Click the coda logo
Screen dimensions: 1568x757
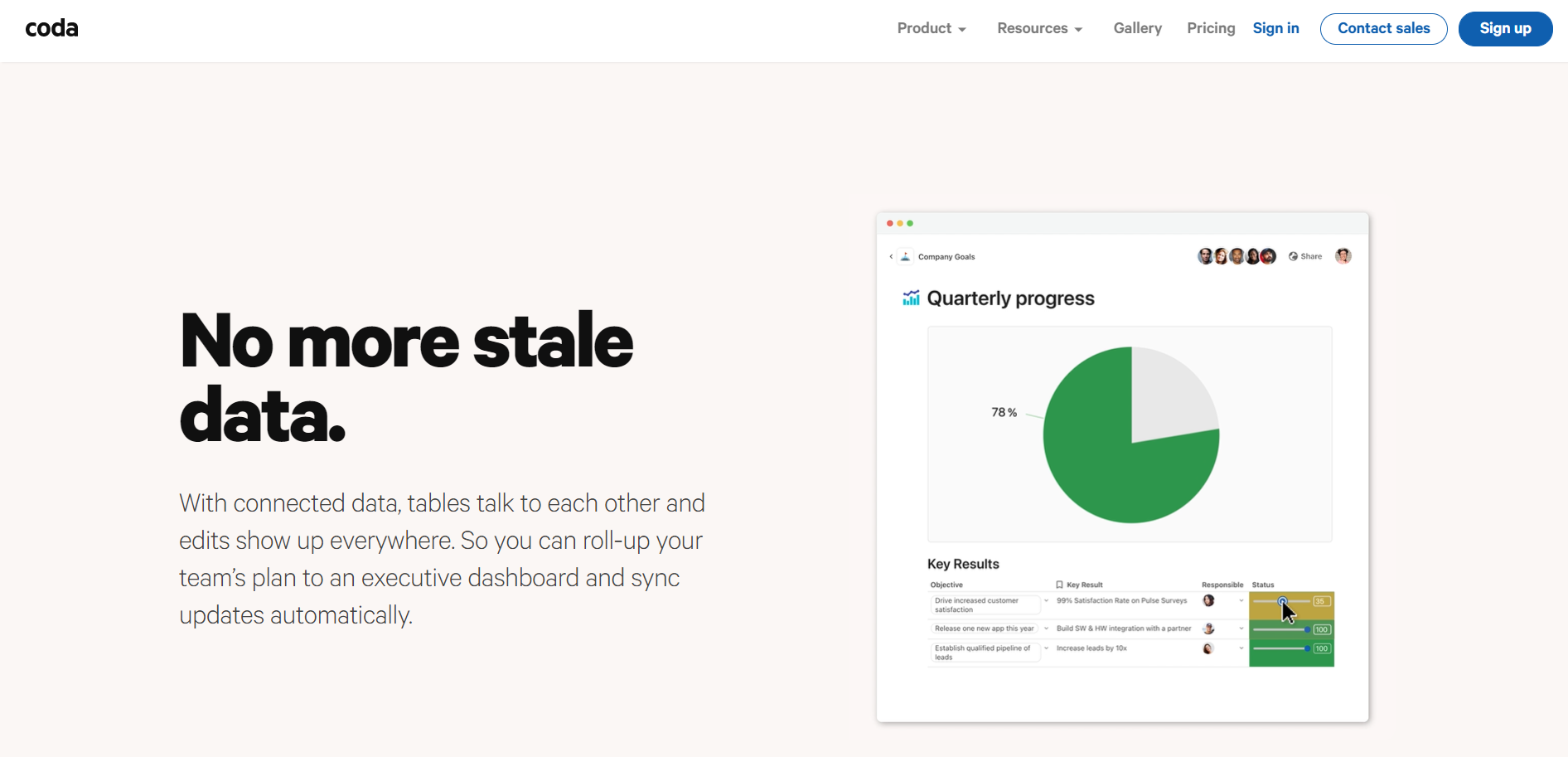point(51,28)
